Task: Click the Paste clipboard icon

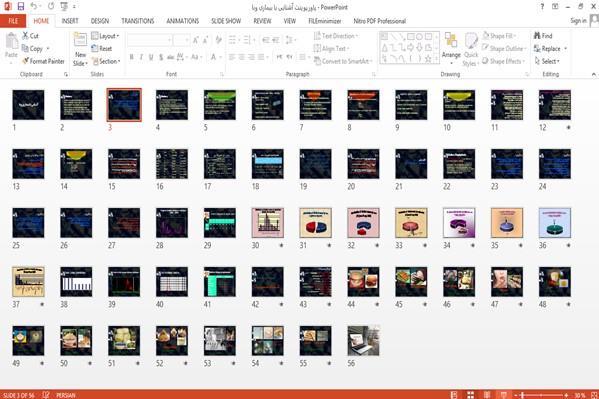Action: coord(11,41)
